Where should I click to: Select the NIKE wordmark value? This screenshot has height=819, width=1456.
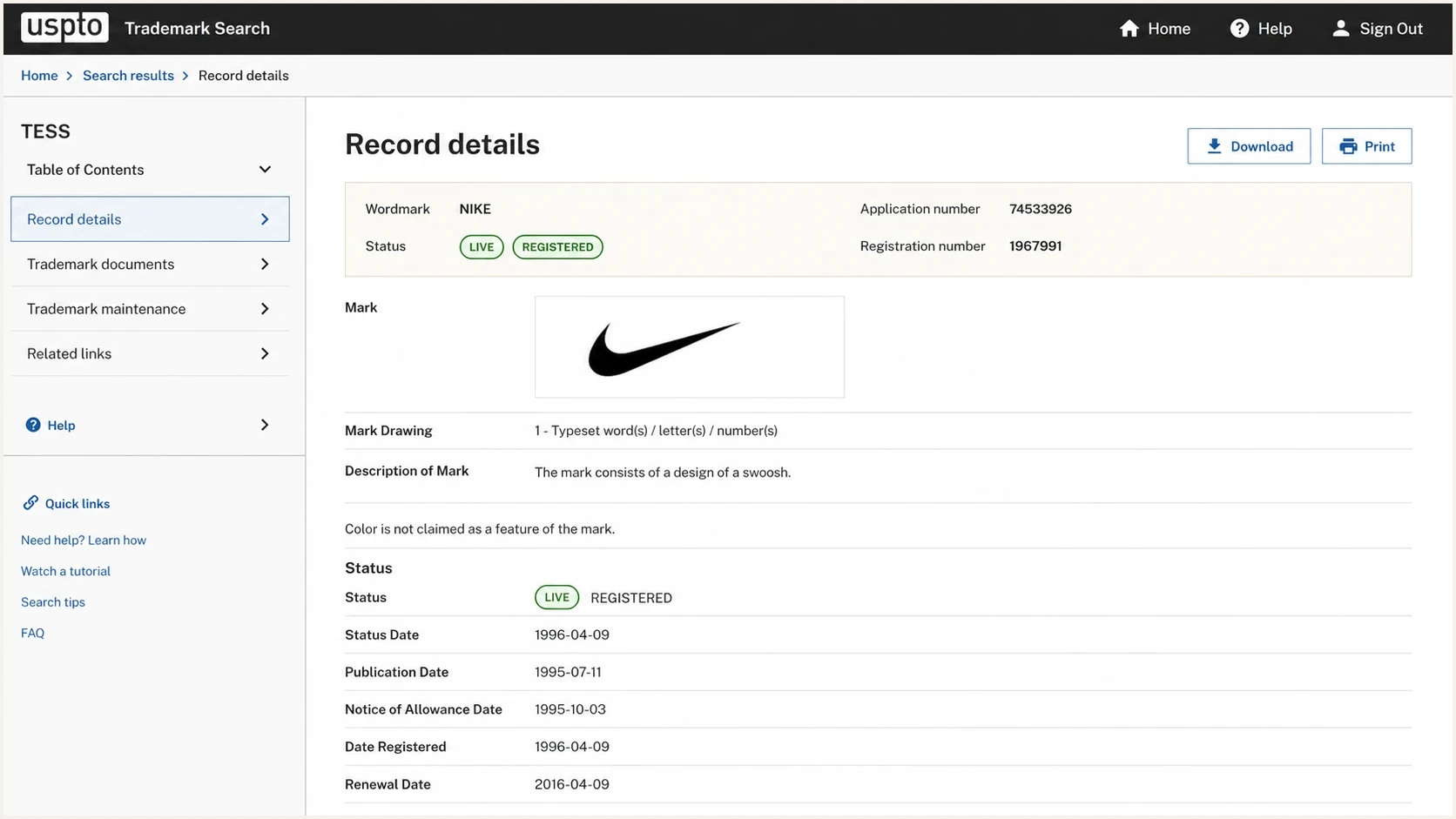pyautogui.click(x=475, y=209)
